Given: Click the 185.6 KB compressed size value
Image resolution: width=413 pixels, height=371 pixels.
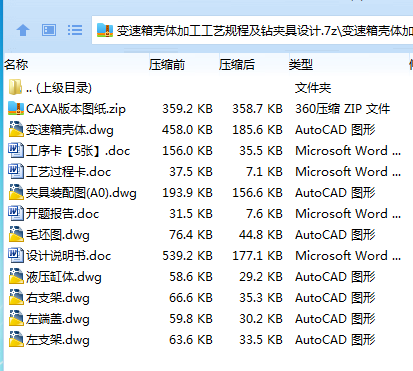Looking at the screenshot, I should (257, 130).
